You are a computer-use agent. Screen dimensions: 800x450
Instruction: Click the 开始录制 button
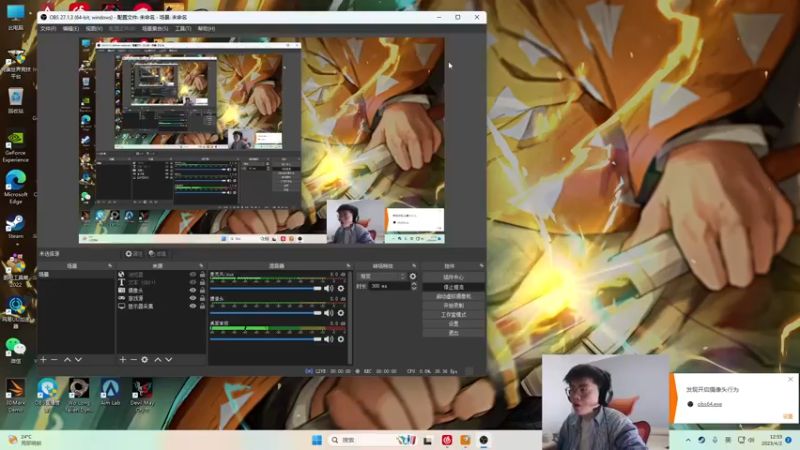point(454,306)
